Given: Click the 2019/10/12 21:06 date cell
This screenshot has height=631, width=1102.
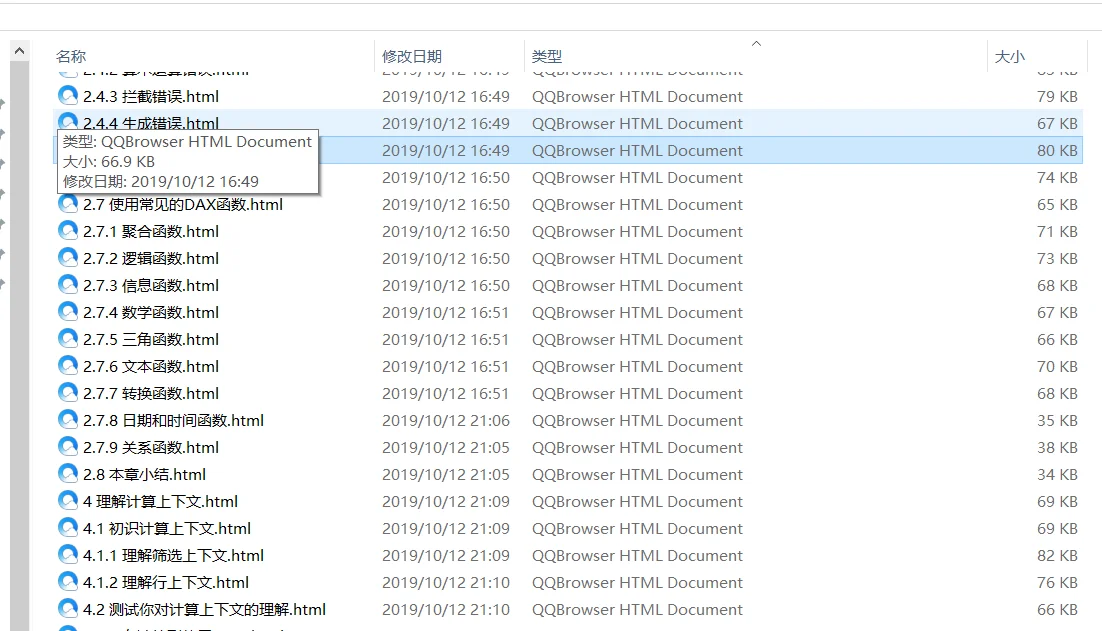Looking at the screenshot, I should 446,420.
